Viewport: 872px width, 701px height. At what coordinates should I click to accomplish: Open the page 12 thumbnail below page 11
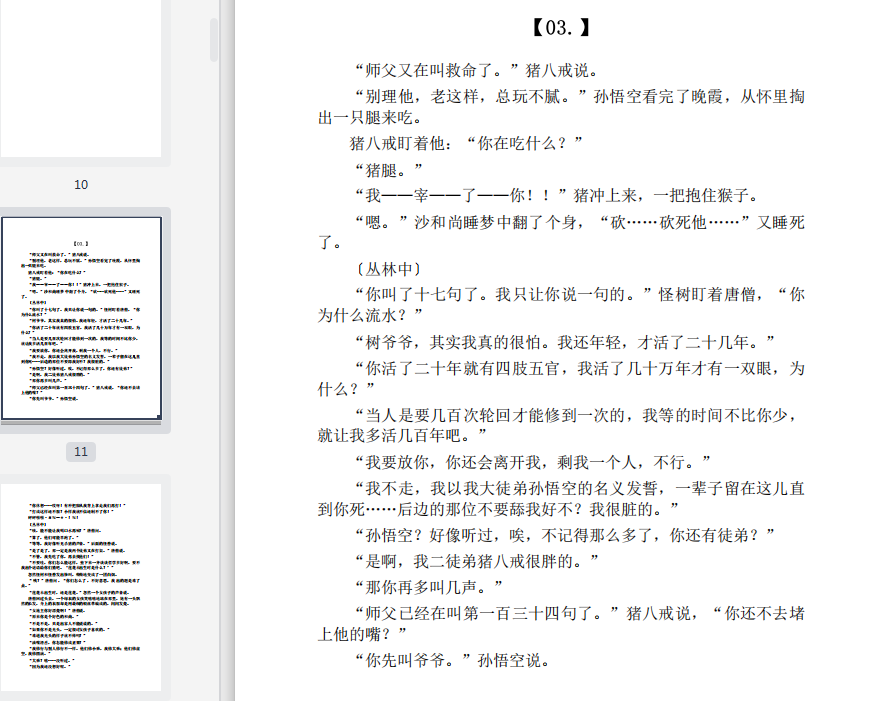click(x=81, y=587)
